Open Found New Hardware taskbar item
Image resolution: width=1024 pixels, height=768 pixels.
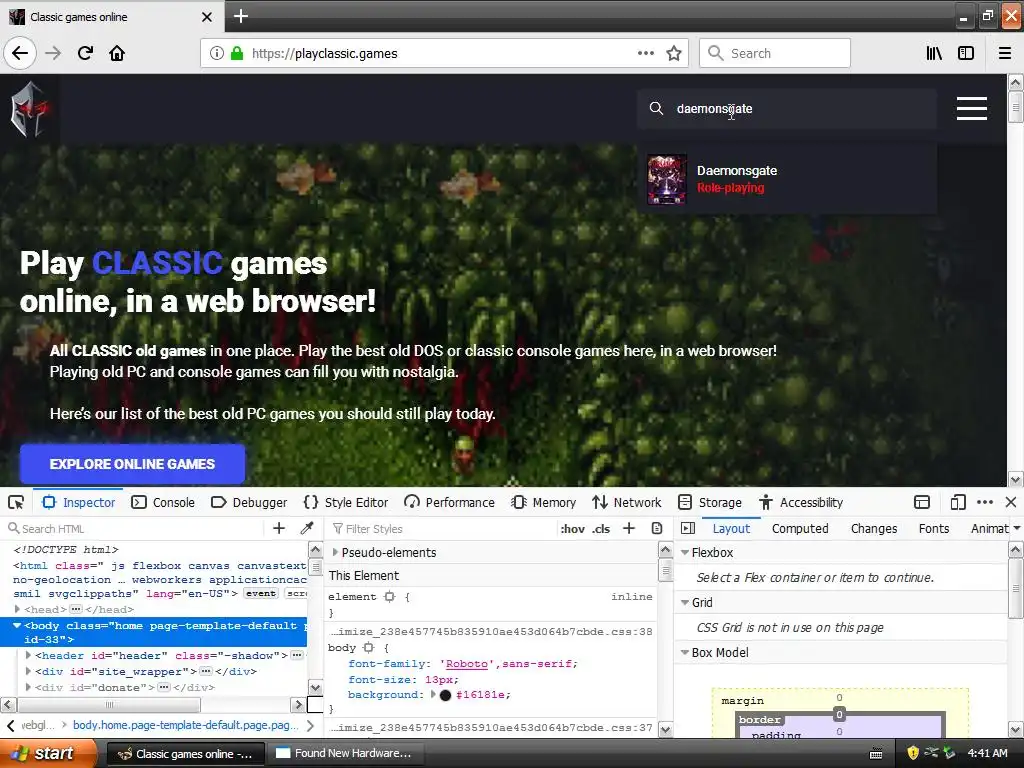point(346,753)
